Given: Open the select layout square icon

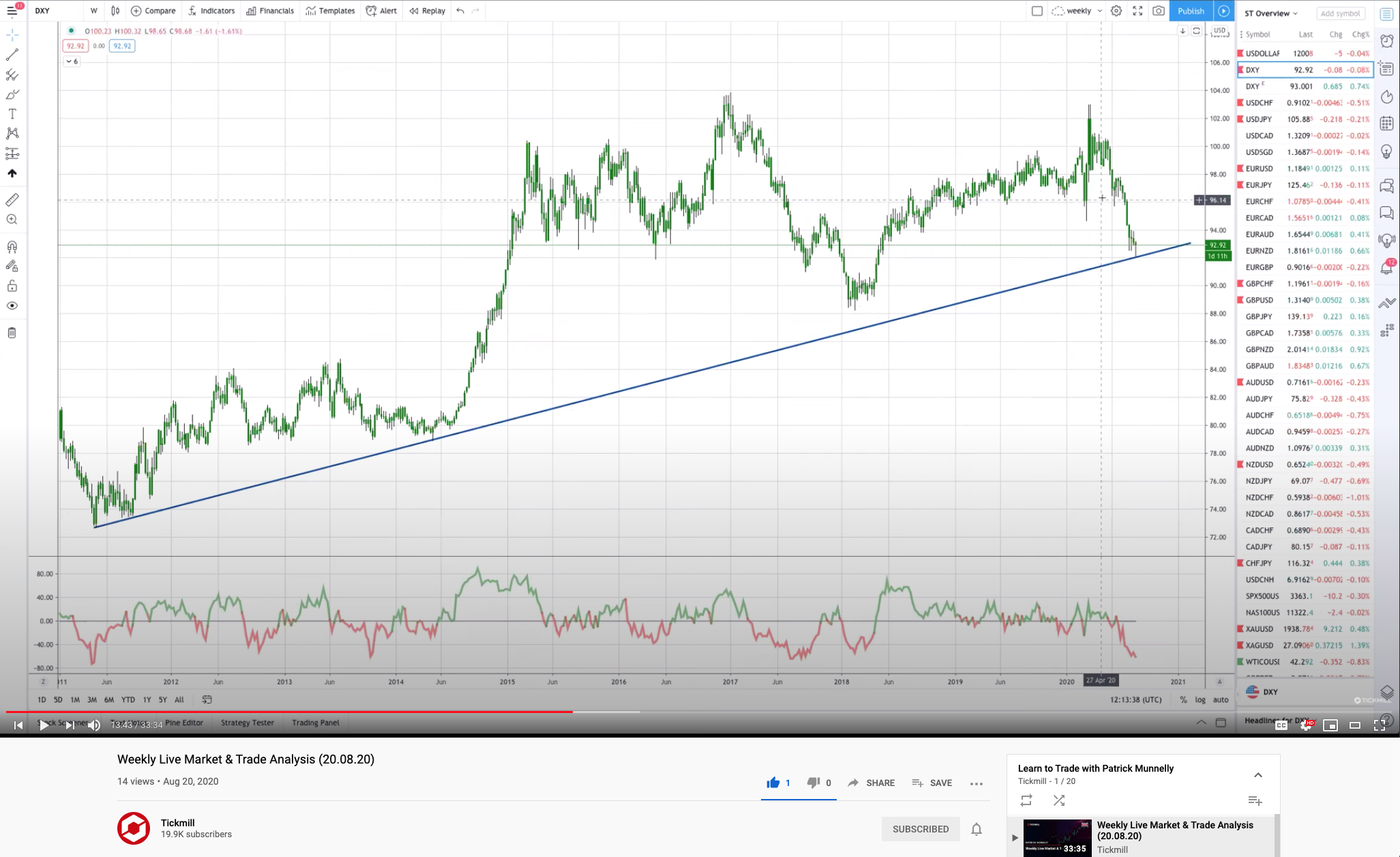Looking at the screenshot, I should click(x=1037, y=11).
